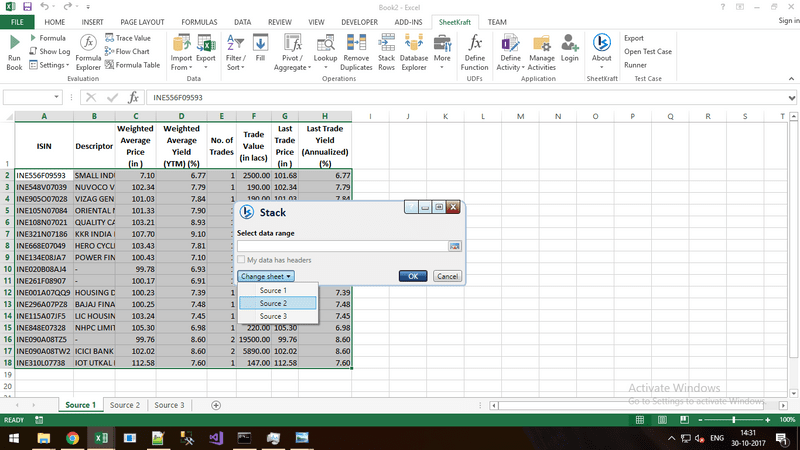800x450 pixels.
Task: Save the workbook via quick access toolbar
Action: coord(27,7)
